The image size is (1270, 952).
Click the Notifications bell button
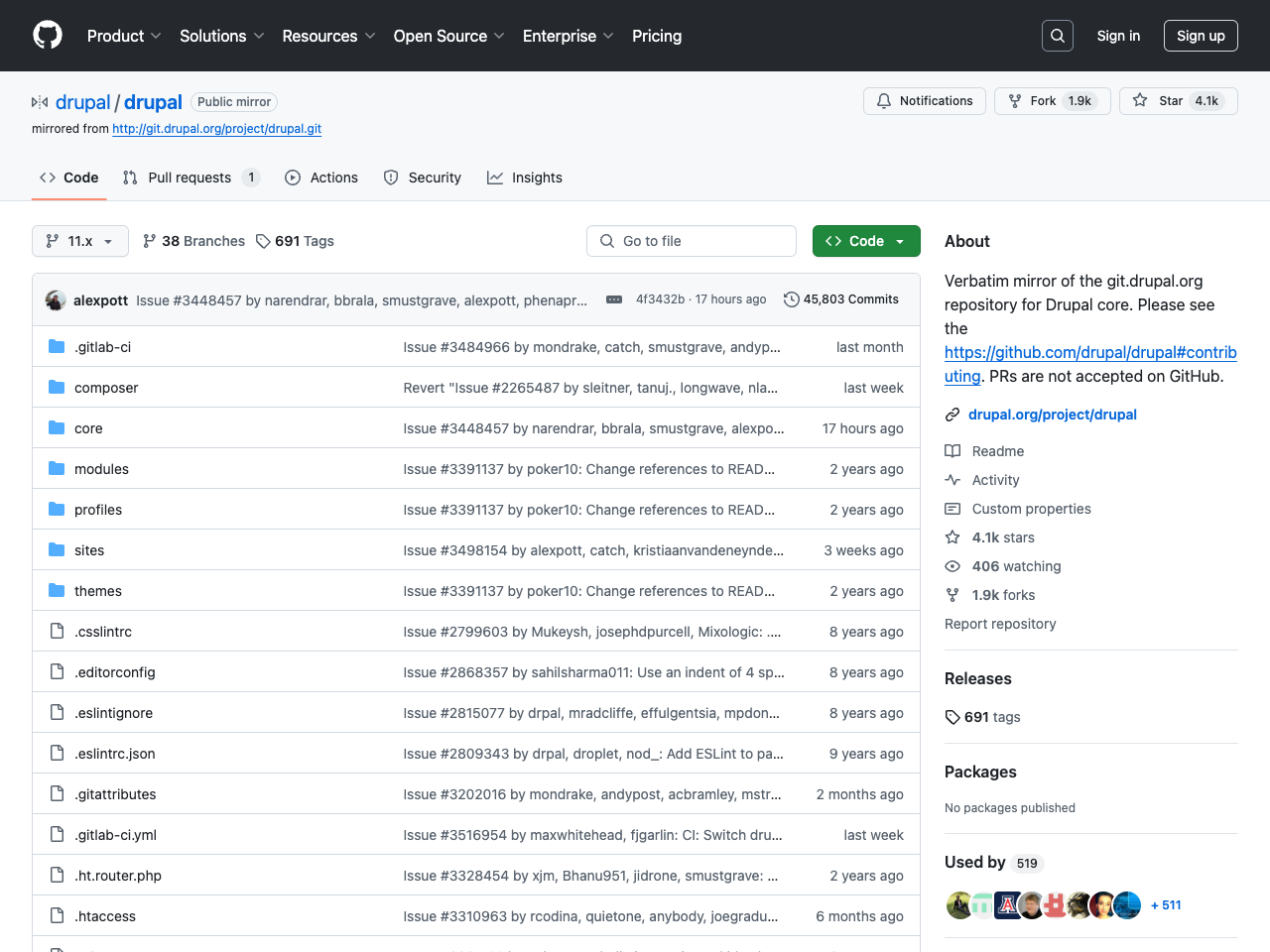click(925, 101)
